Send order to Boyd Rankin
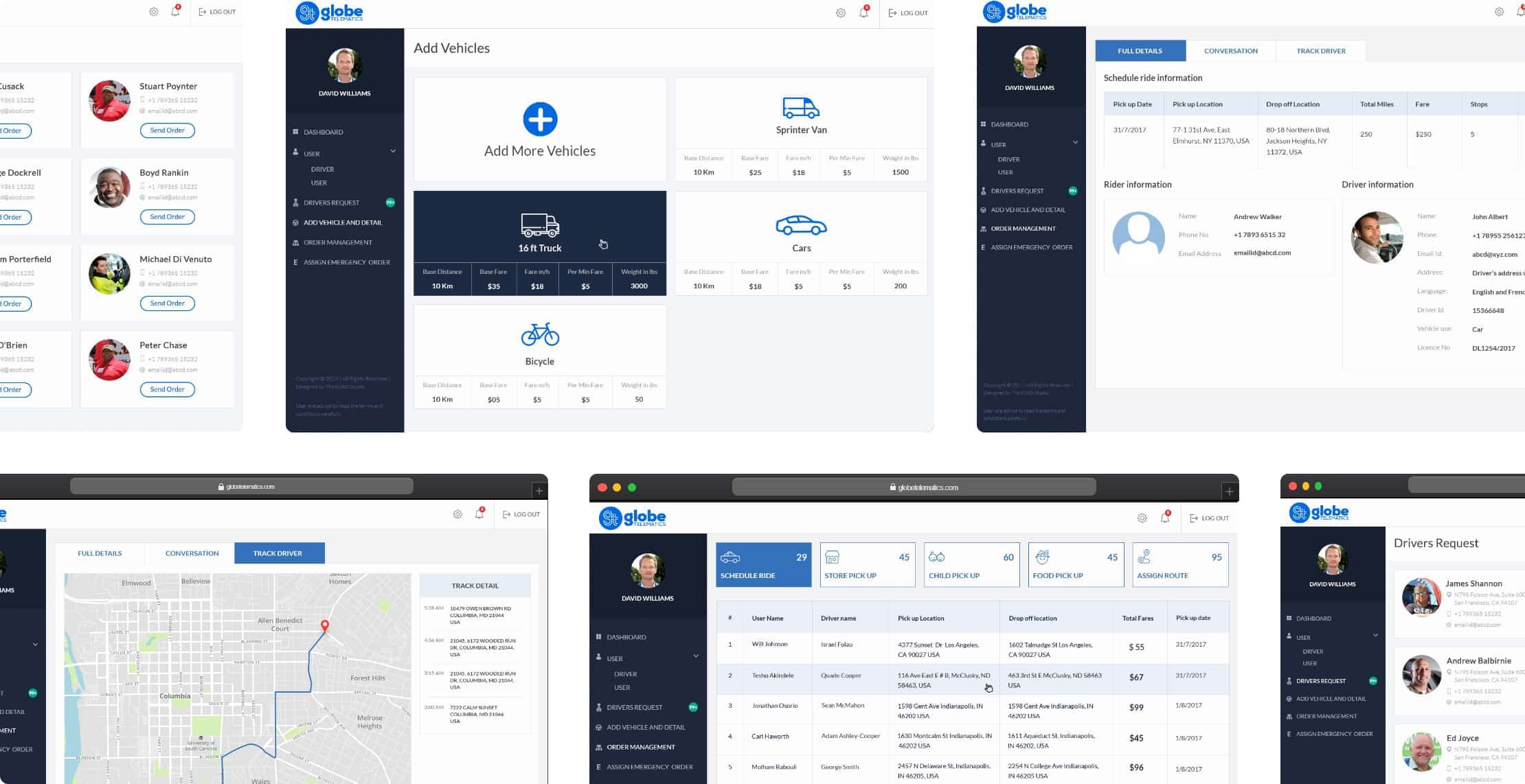The width and height of the screenshot is (1525, 784). [x=168, y=217]
